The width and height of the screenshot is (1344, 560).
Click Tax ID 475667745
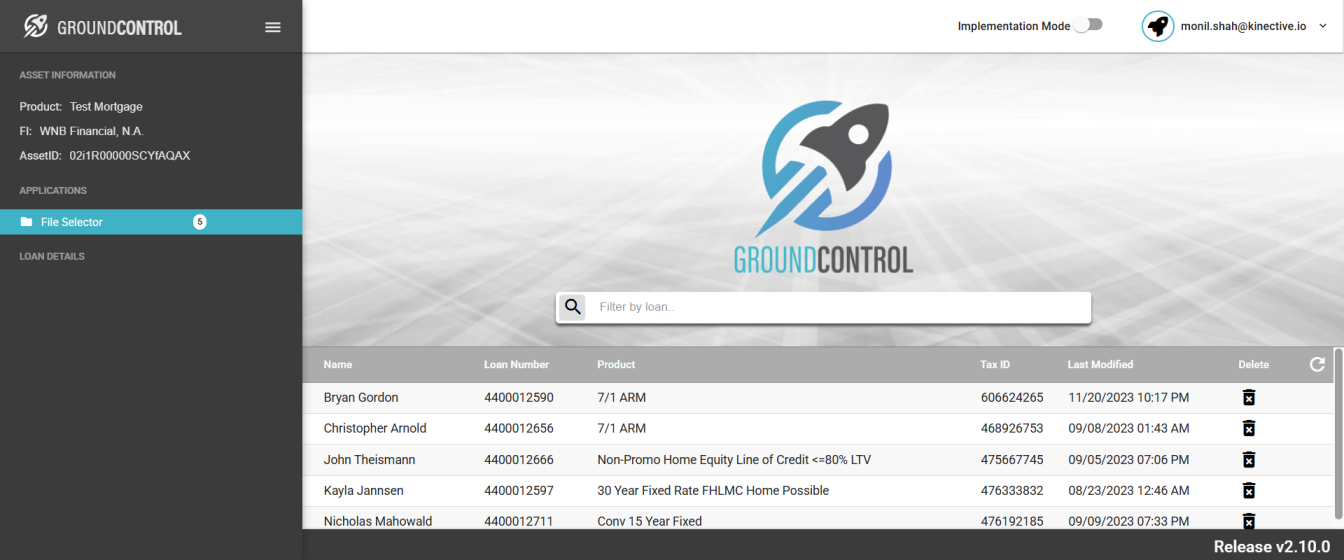1012,460
